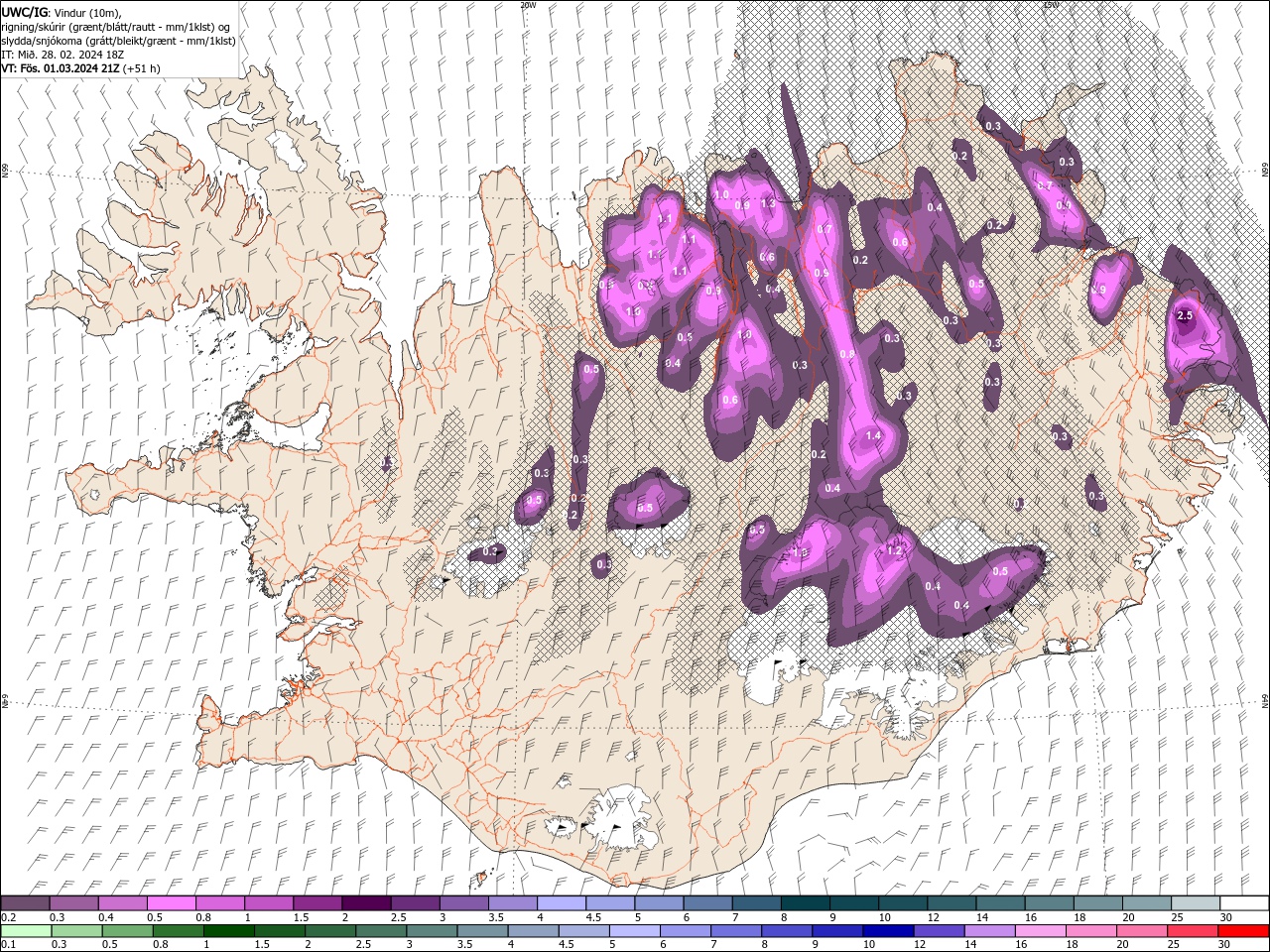Click the UWC/IG Vindur (10m) title line
The height and width of the screenshot is (952, 1270).
click(x=62, y=12)
